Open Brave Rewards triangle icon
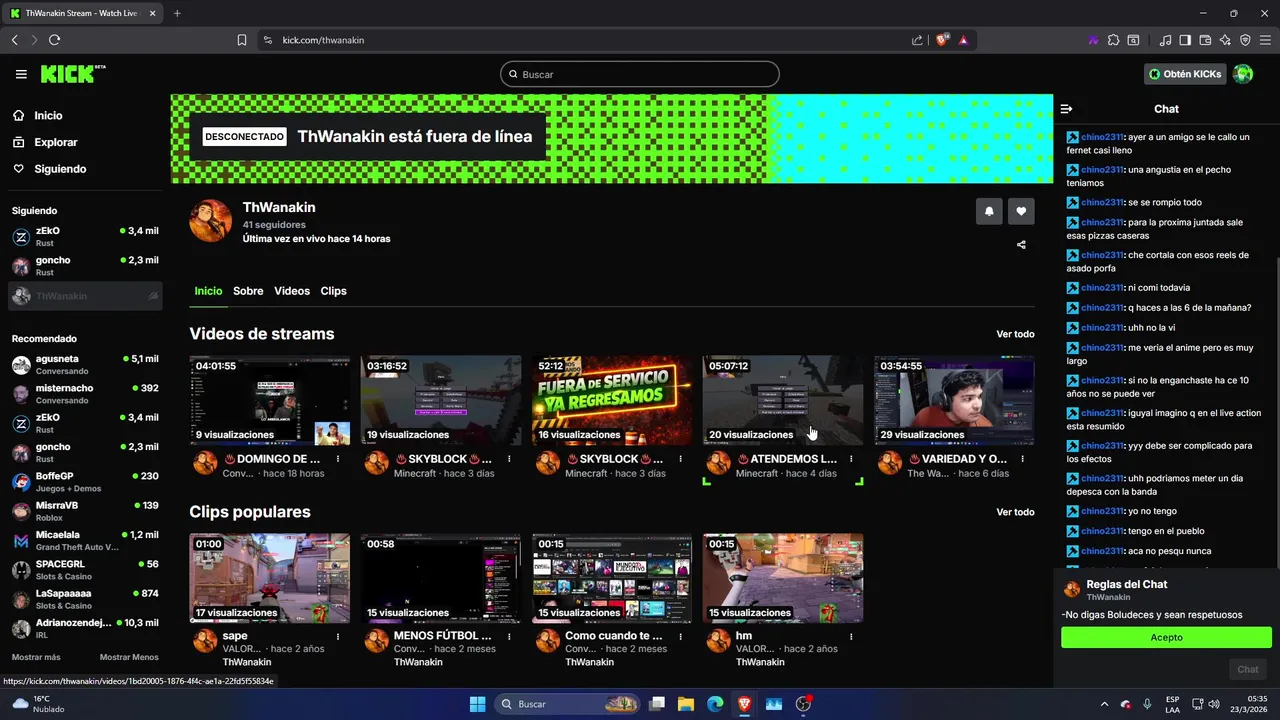Screen dimensions: 1280x720 tap(963, 40)
